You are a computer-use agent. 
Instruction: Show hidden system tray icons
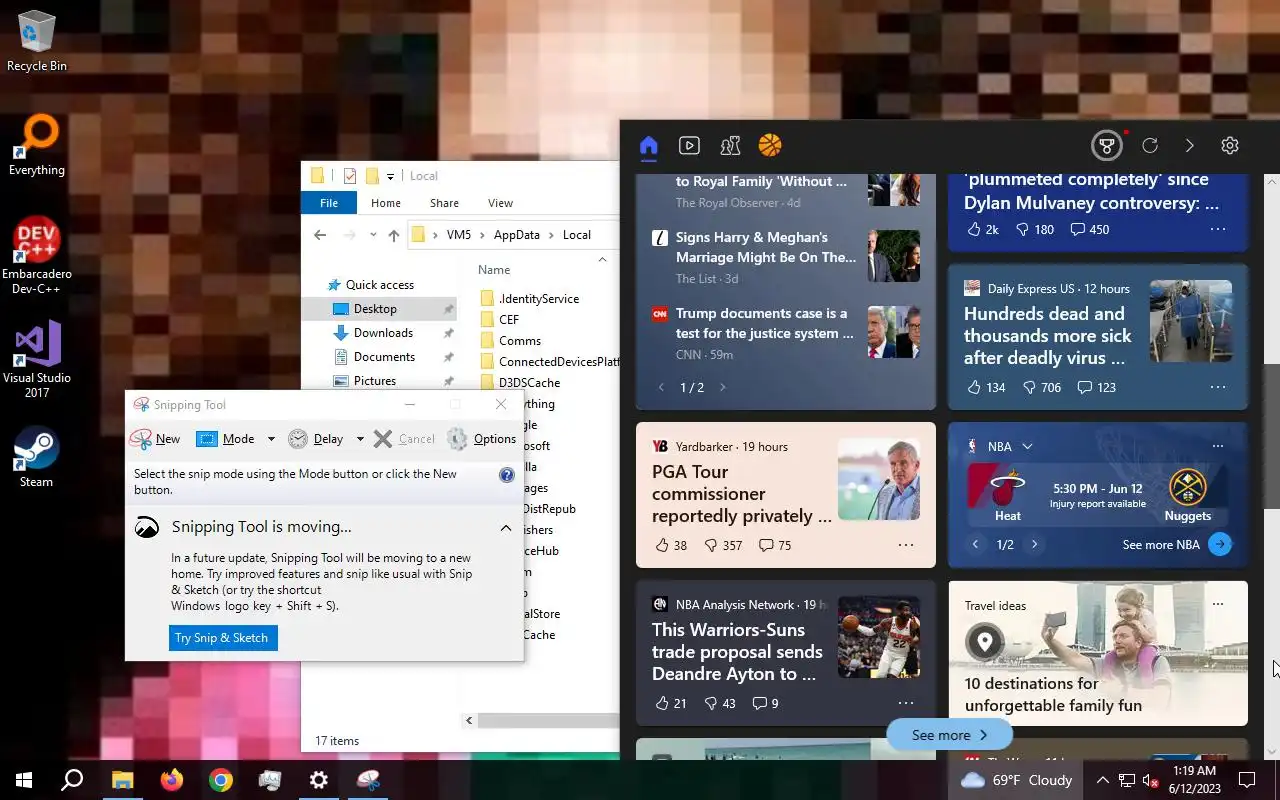[x=1102, y=780]
